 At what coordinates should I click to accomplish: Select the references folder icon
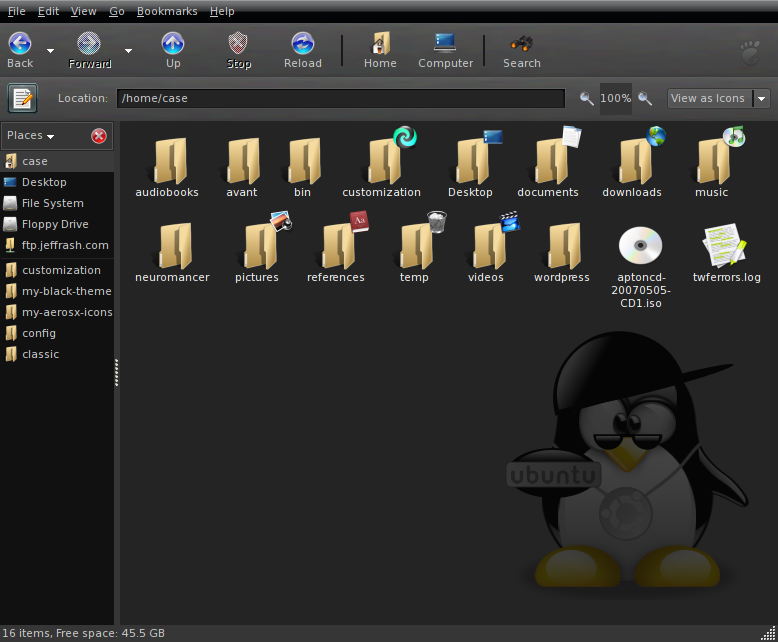click(x=336, y=247)
